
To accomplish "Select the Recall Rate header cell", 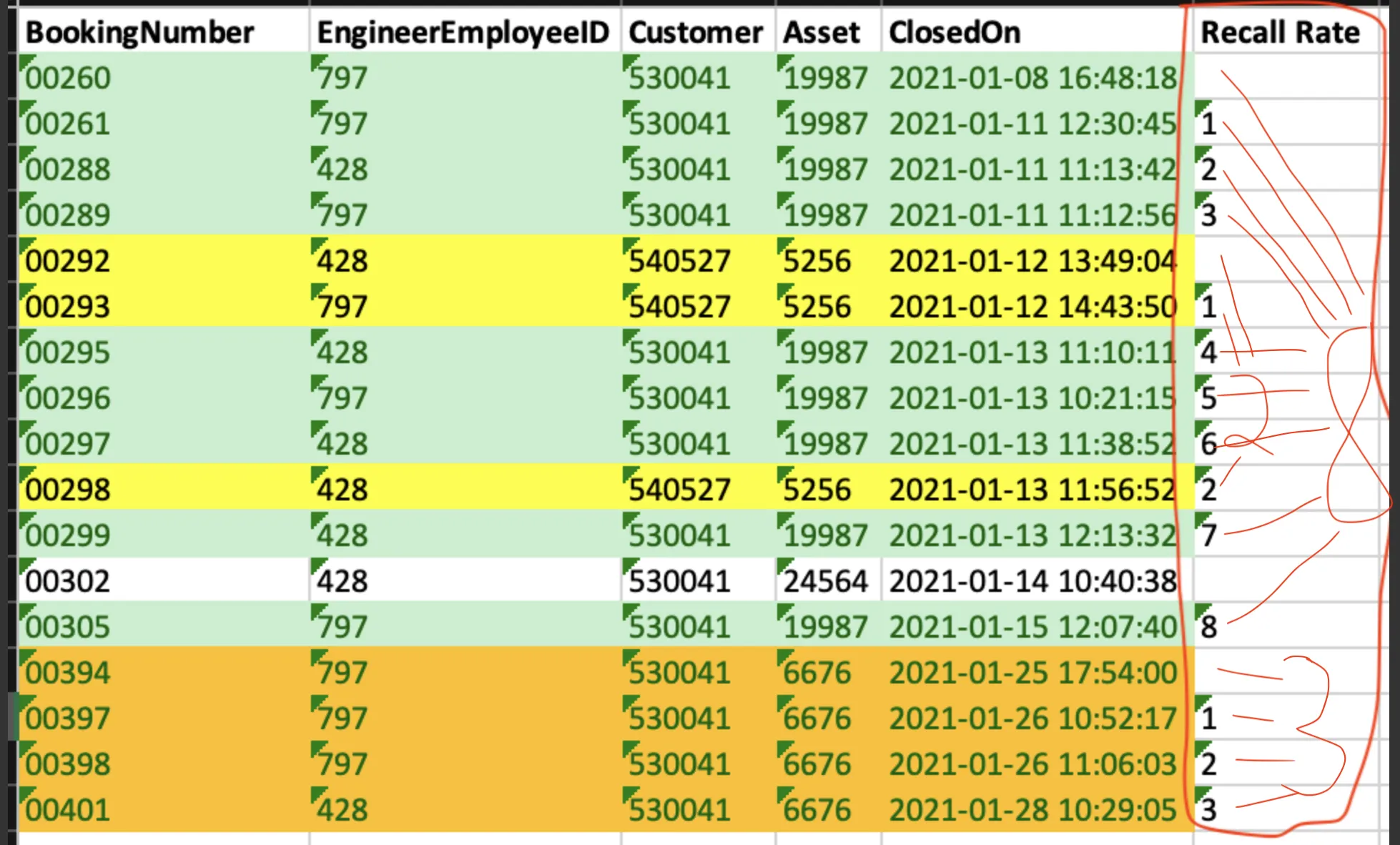I will [1280, 32].
